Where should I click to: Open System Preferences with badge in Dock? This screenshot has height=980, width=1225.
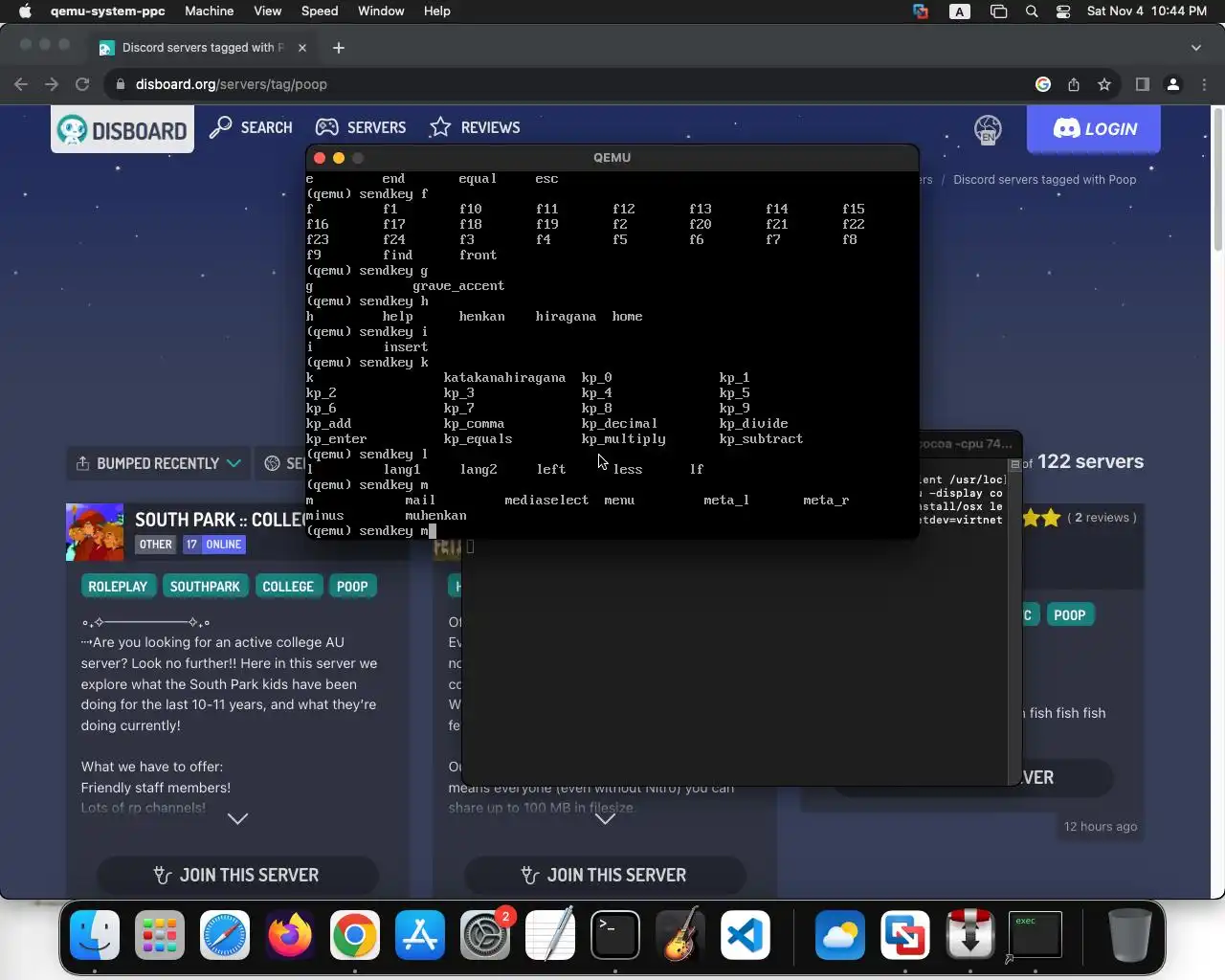(x=485, y=935)
